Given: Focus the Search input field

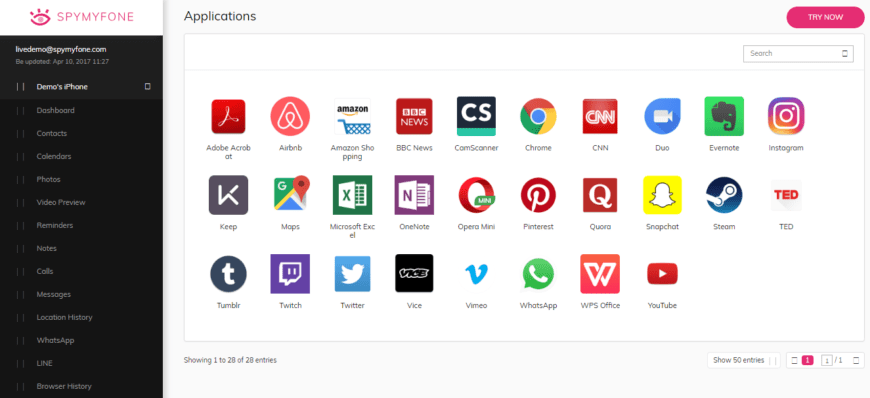Looking at the screenshot, I should (x=798, y=54).
